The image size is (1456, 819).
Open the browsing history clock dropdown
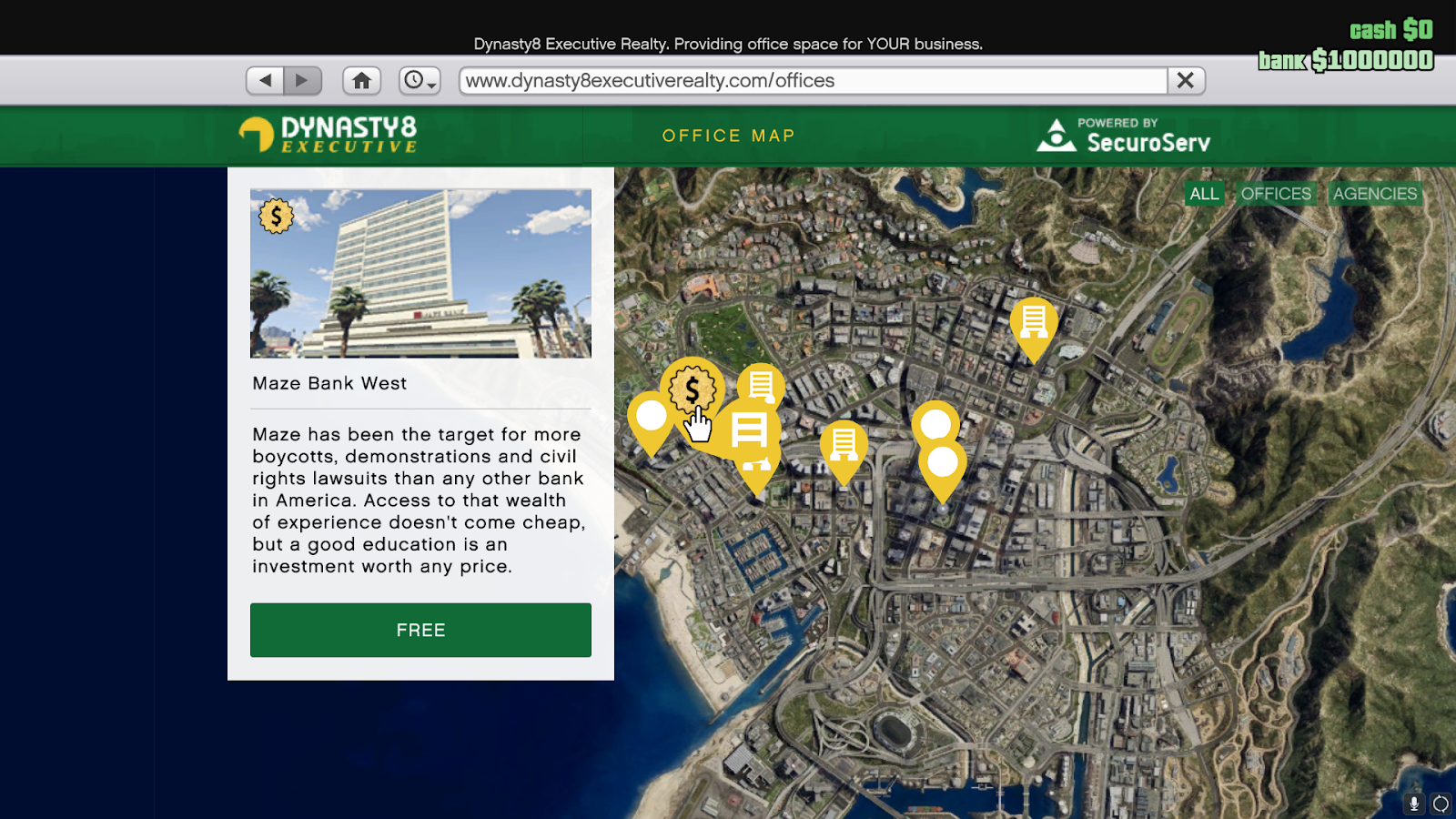pyautogui.click(x=420, y=80)
